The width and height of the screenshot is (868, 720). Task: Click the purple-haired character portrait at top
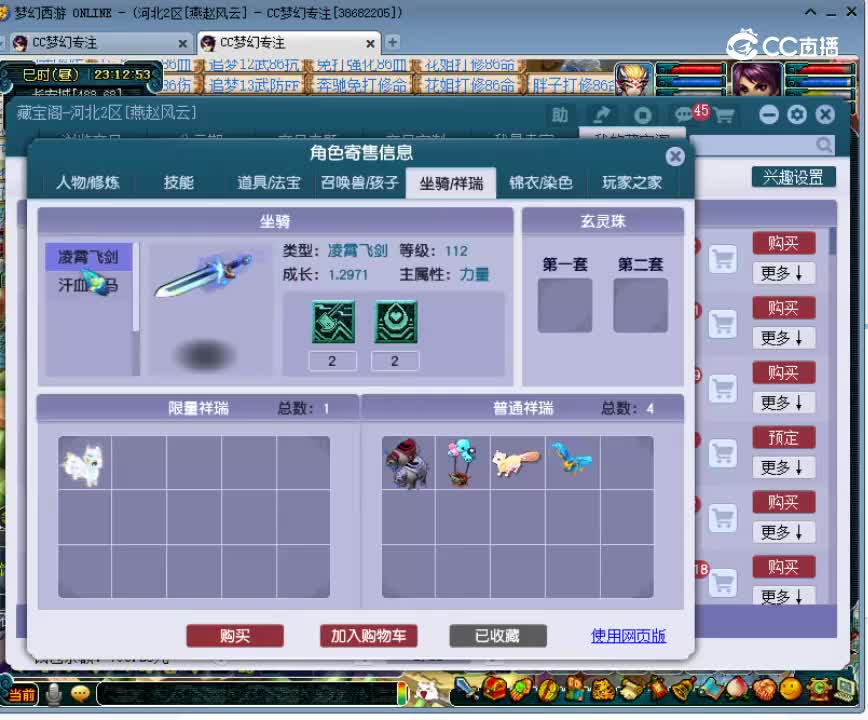click(x=757, y=78)
